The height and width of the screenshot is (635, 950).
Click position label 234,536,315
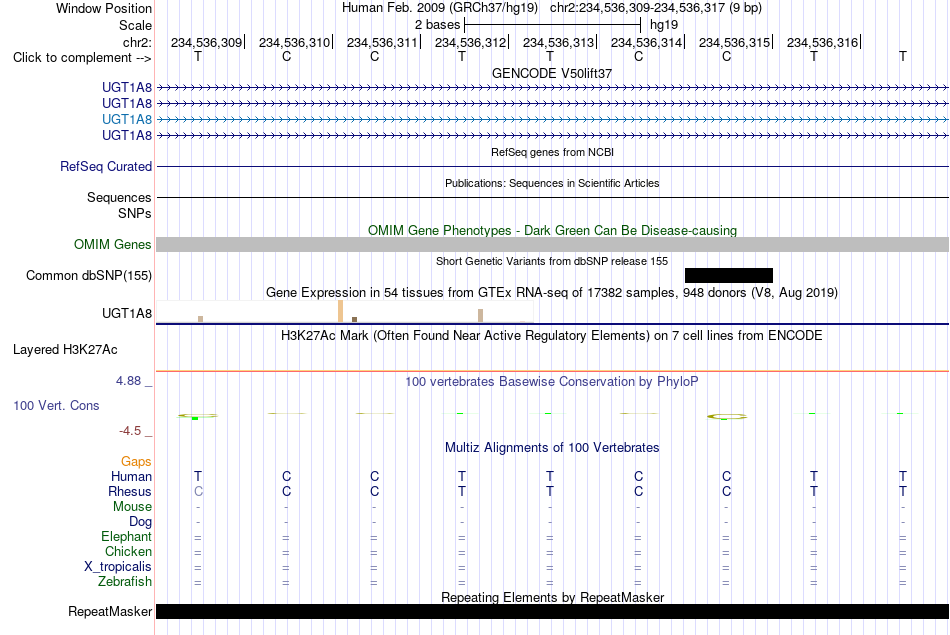(x=734, y=42)
